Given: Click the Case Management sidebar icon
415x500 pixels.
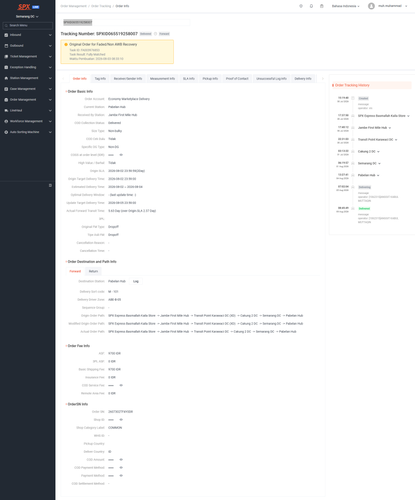Looking at the screenshot, I should 6,89.
